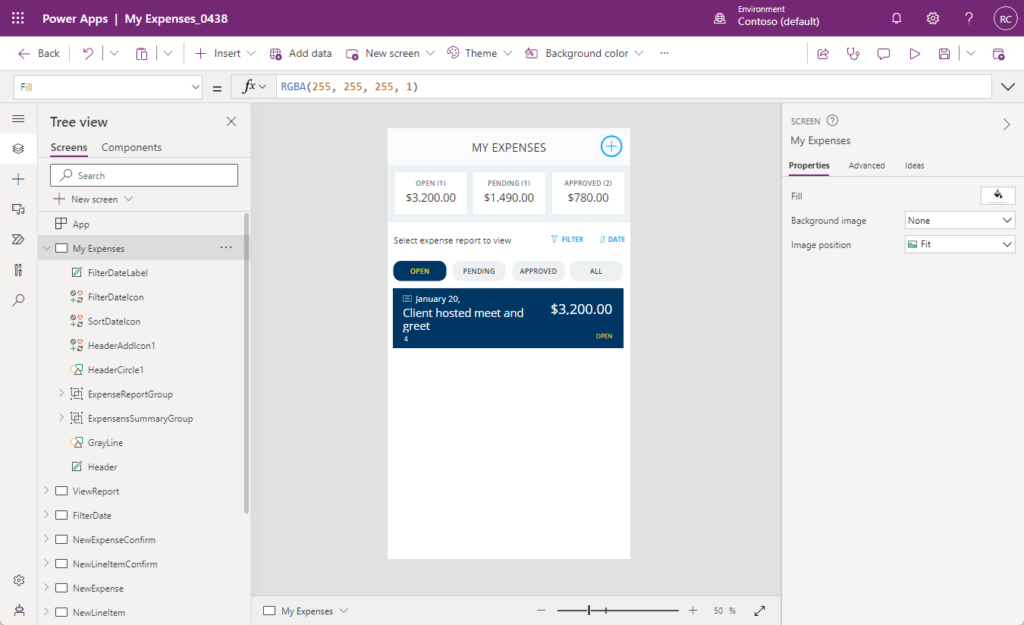Open the virtual agent icon at bottom
This screenshot has width=1024, height=625.
(19, 610)
